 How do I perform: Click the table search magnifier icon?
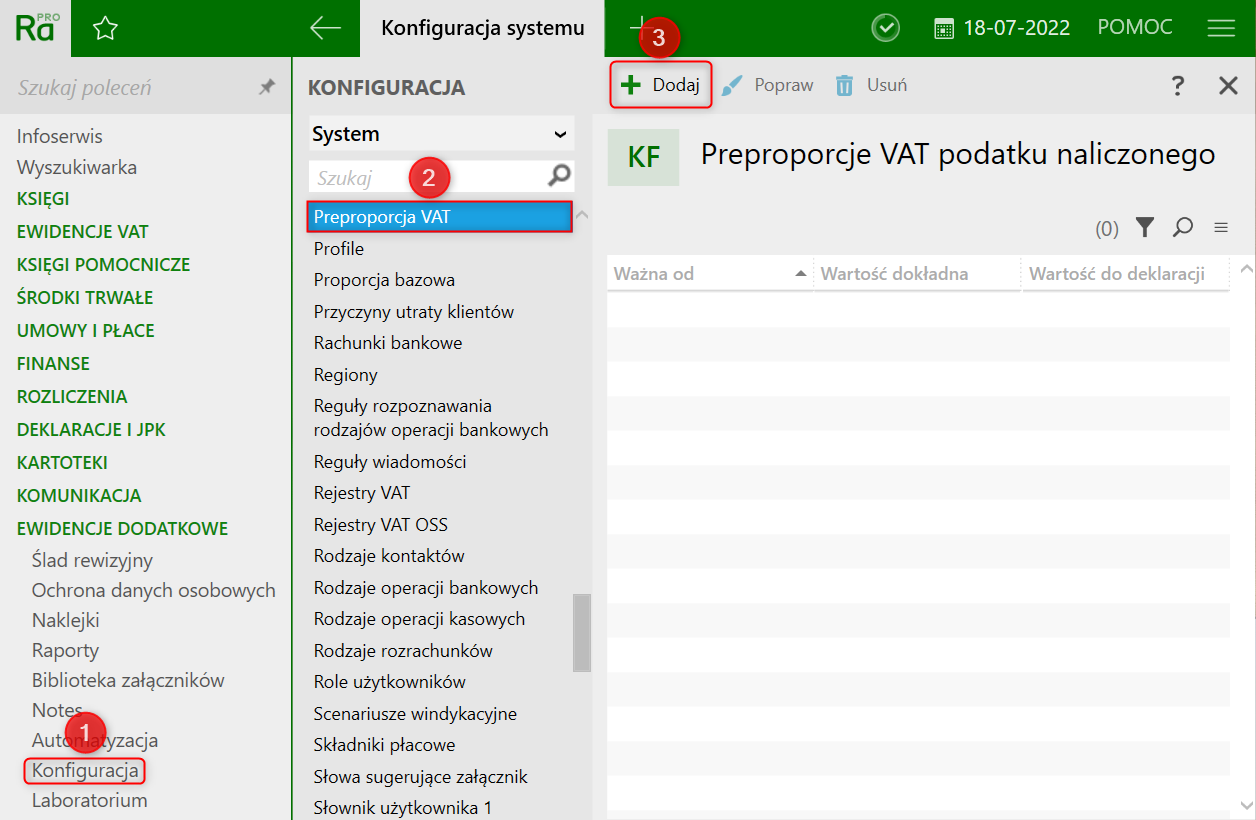click(1183, 228)
